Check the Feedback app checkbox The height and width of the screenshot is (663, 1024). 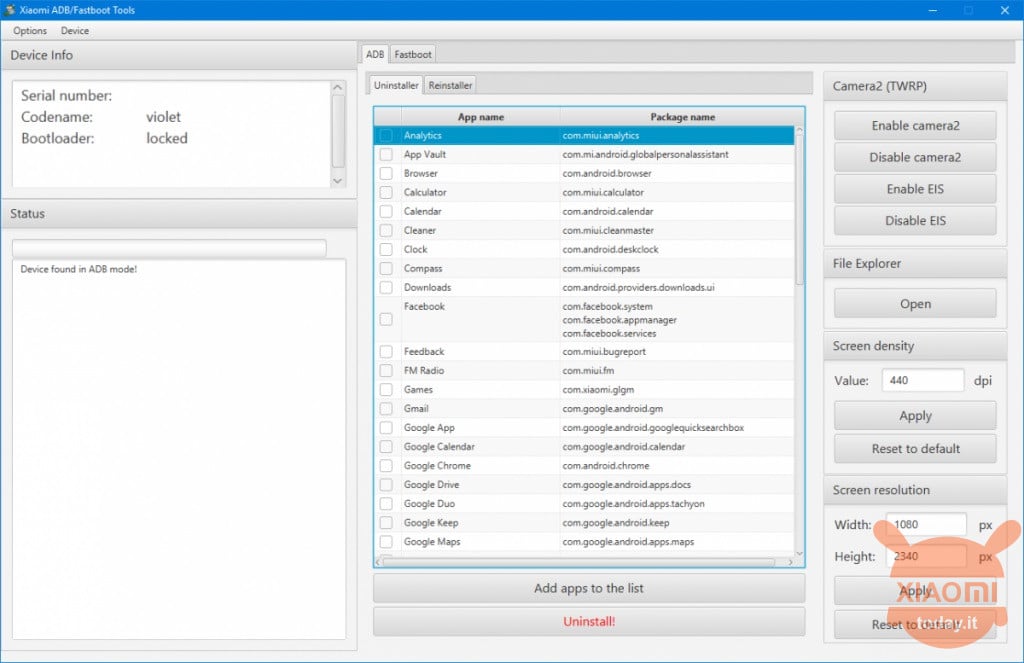click(386, 351)
